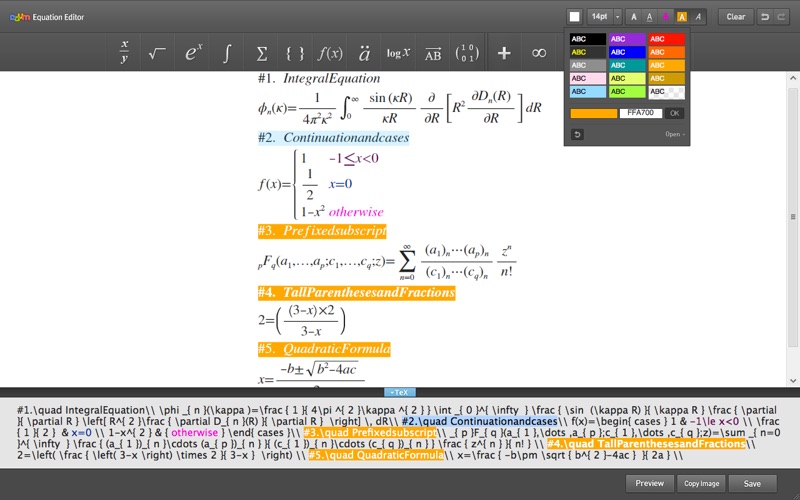Undo the last edit
Viewport: 800px width, 500px height.
point(765,17)
